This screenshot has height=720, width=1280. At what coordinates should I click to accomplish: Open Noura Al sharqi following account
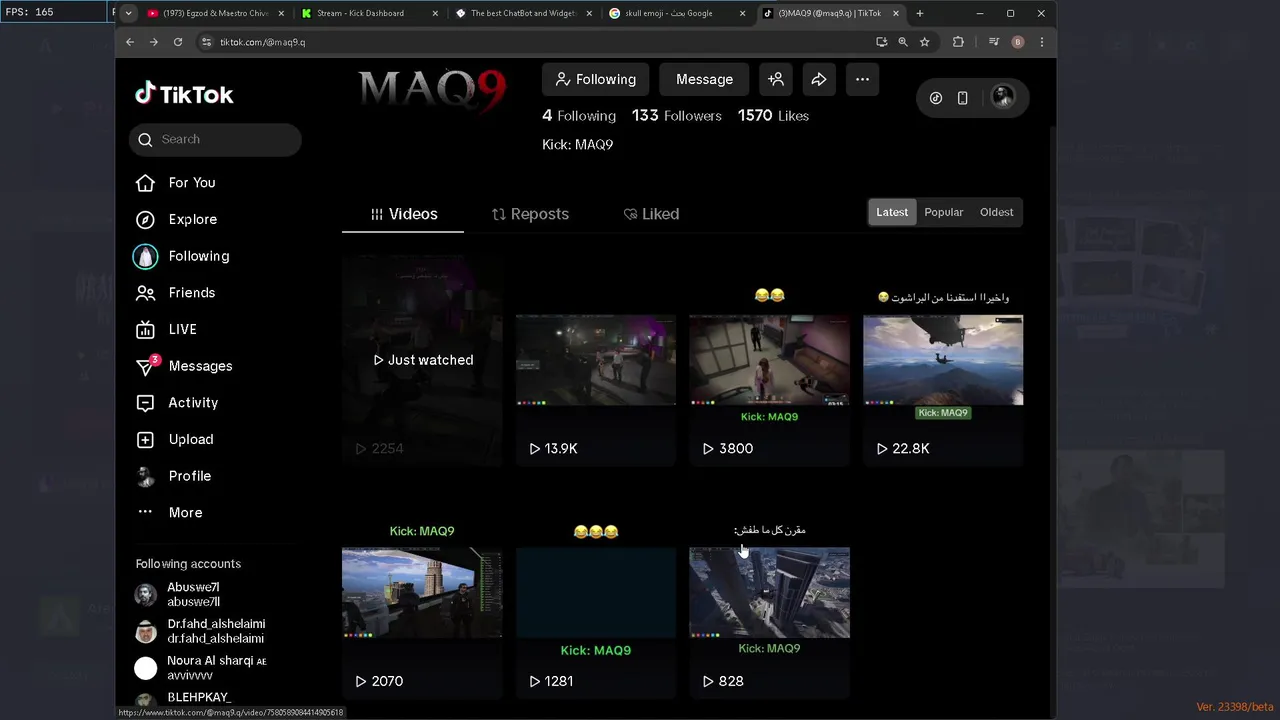(x=200, y=668)
